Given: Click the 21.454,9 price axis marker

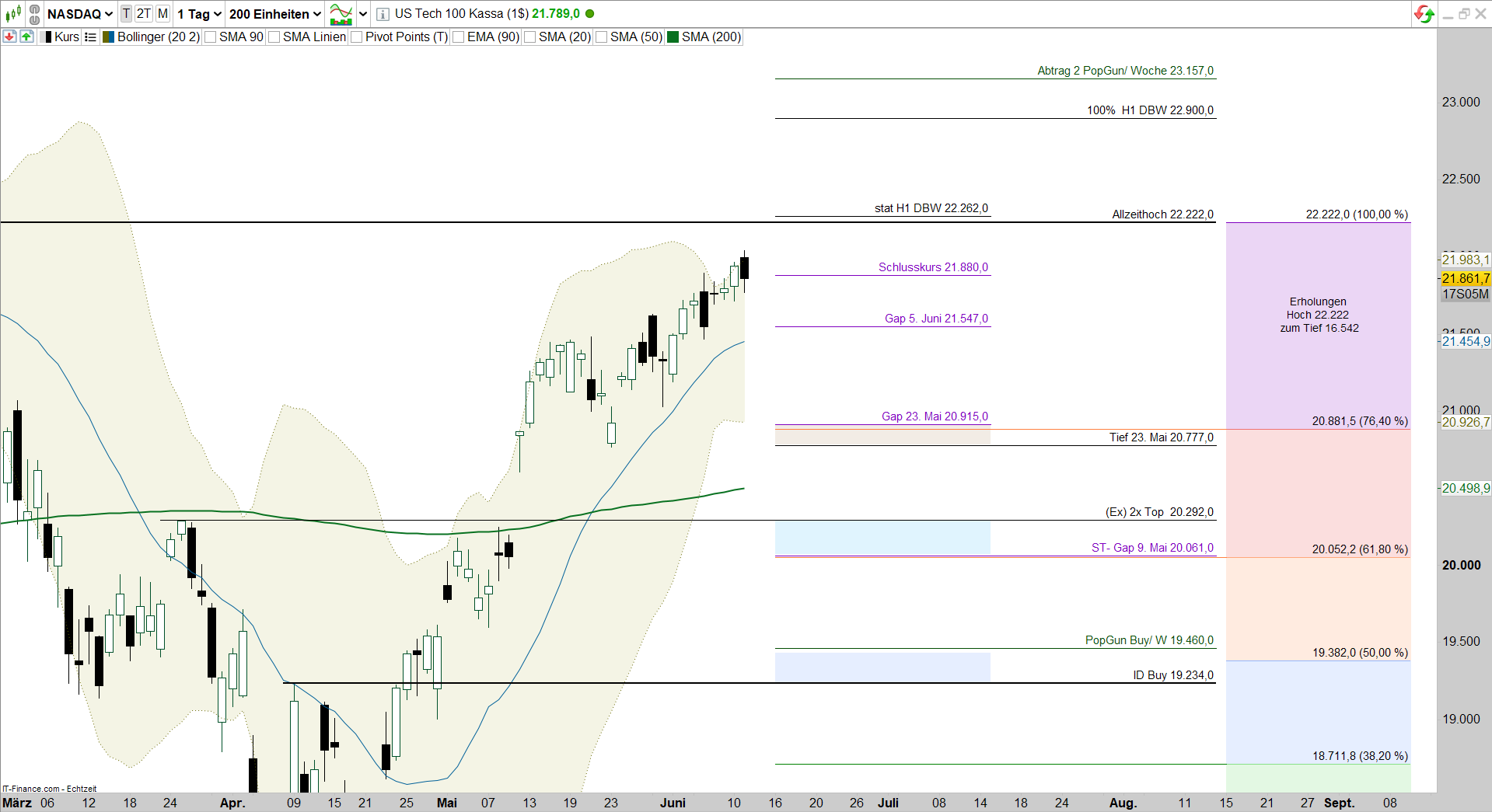Looking at the screenshot, I should (1466, 341).
